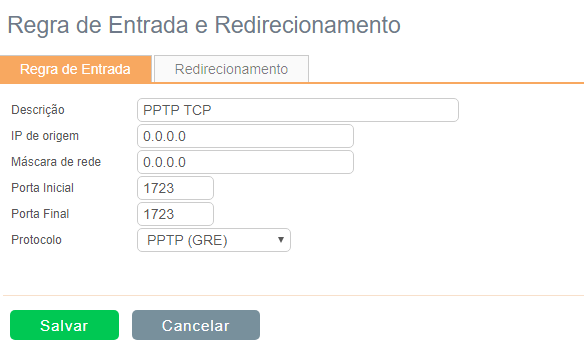Click the Protocolo dropdown arrow icon

tap(281, 240)
